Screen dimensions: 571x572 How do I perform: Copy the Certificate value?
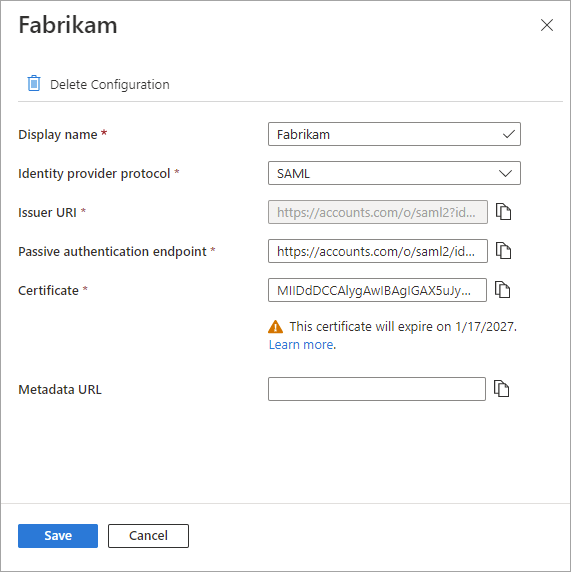click(502, 290)
